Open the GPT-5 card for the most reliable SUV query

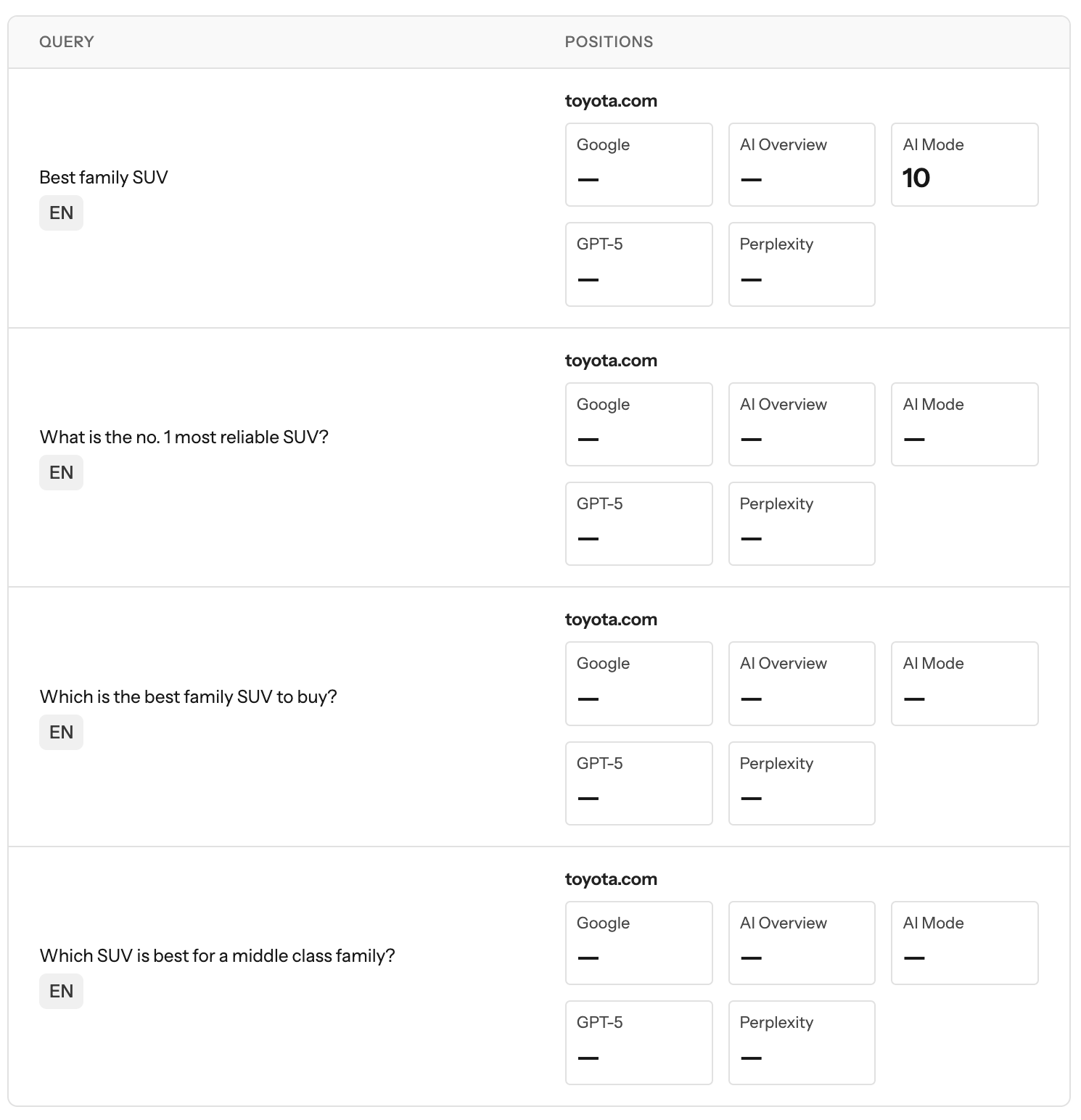[x=638, y=524]
